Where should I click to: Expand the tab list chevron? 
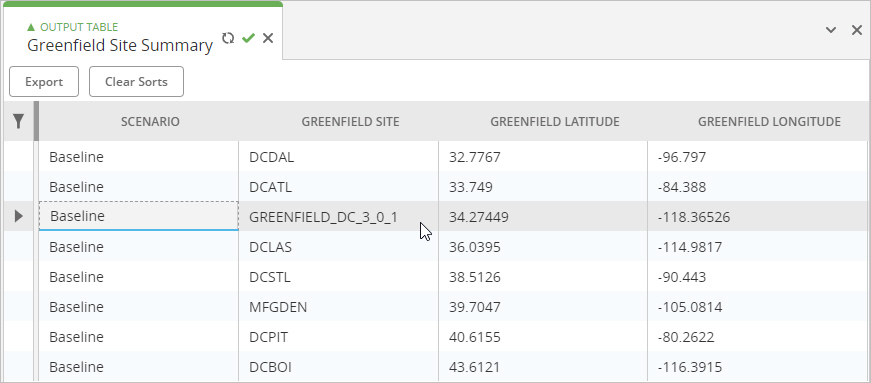(830, 30)
